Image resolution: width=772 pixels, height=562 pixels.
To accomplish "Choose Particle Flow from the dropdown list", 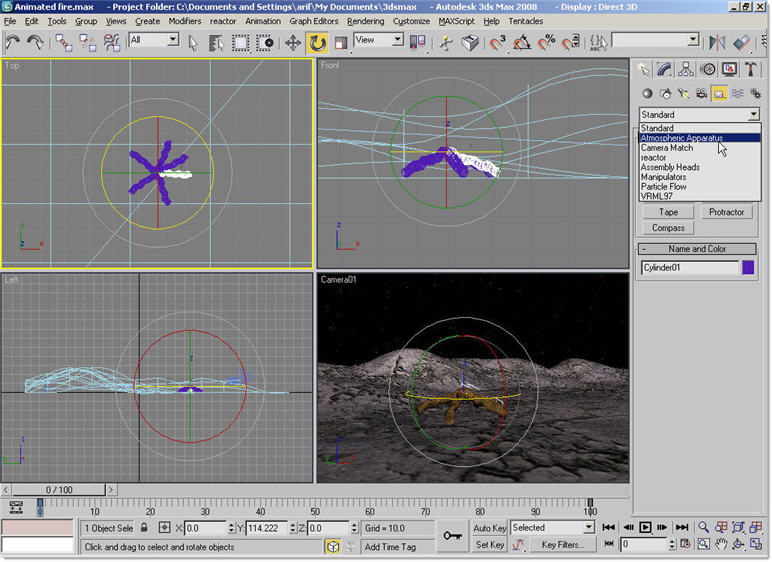I will (x=663, y=186).
